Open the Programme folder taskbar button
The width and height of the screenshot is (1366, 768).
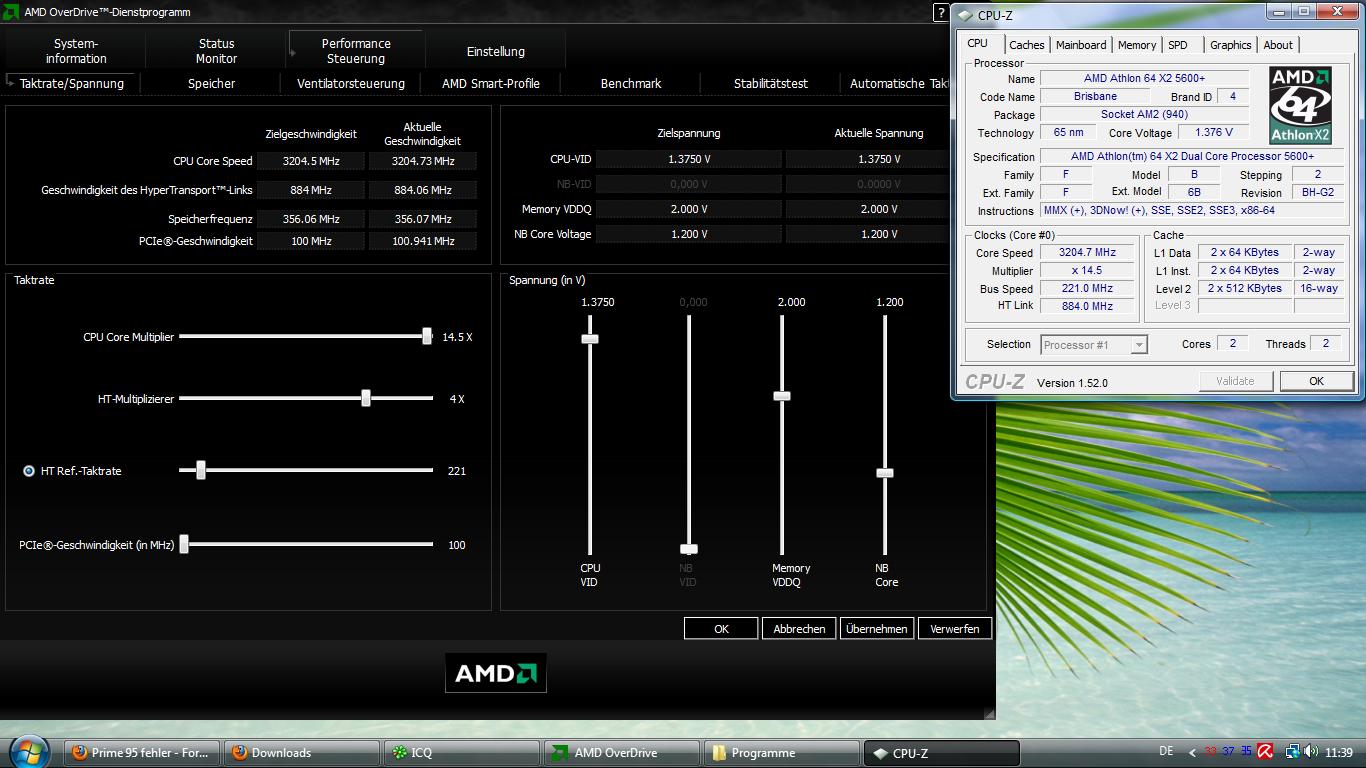tap(781, 753)
